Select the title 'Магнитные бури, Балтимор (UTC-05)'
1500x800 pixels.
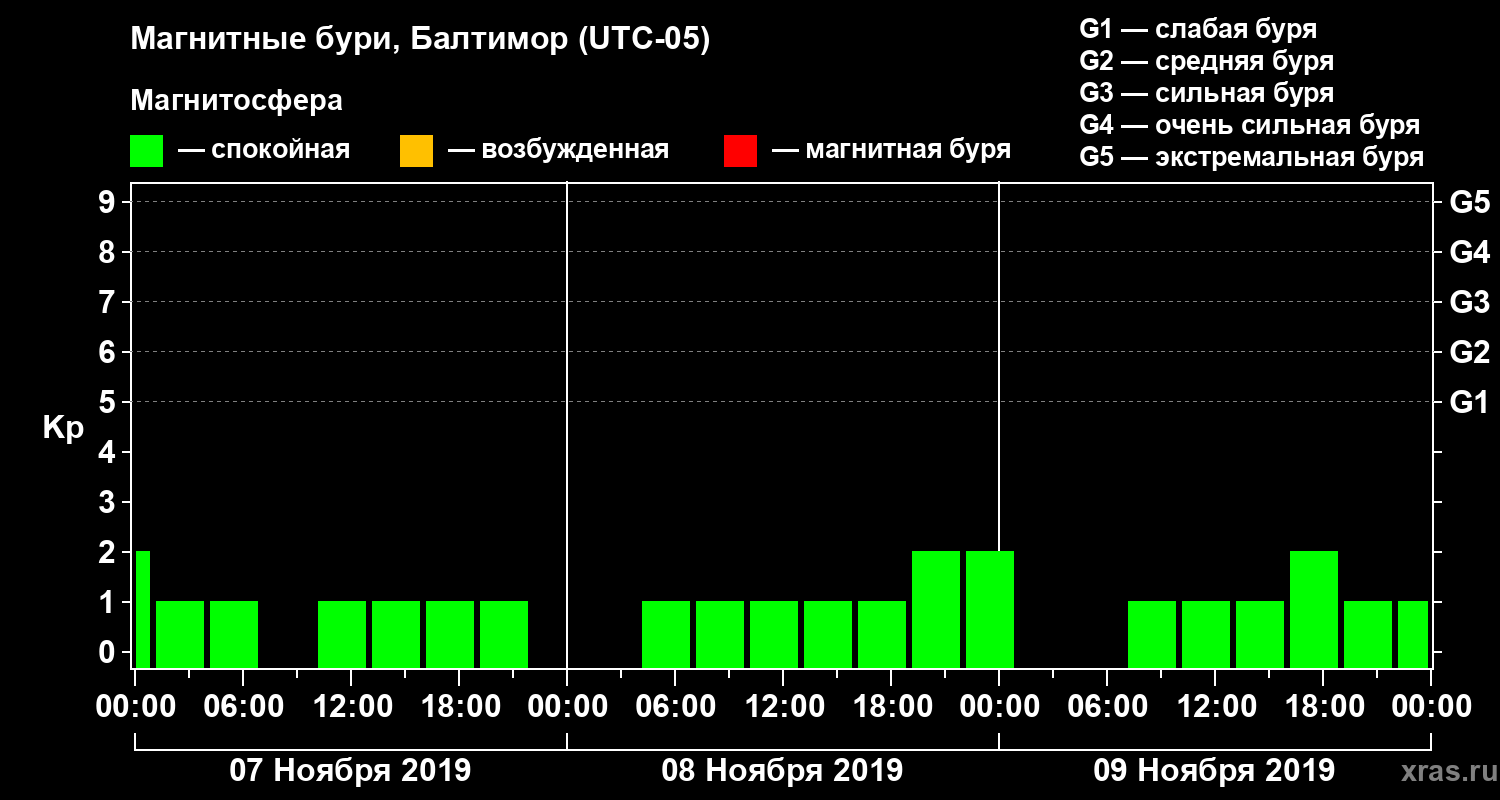pos(420,40)
